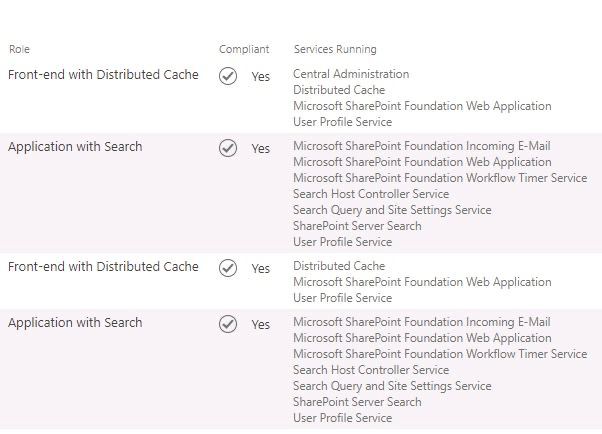Screen dimensions: 602x434
Task: Select Workflow Timer Service in the last row
Action: click(440, 354)
